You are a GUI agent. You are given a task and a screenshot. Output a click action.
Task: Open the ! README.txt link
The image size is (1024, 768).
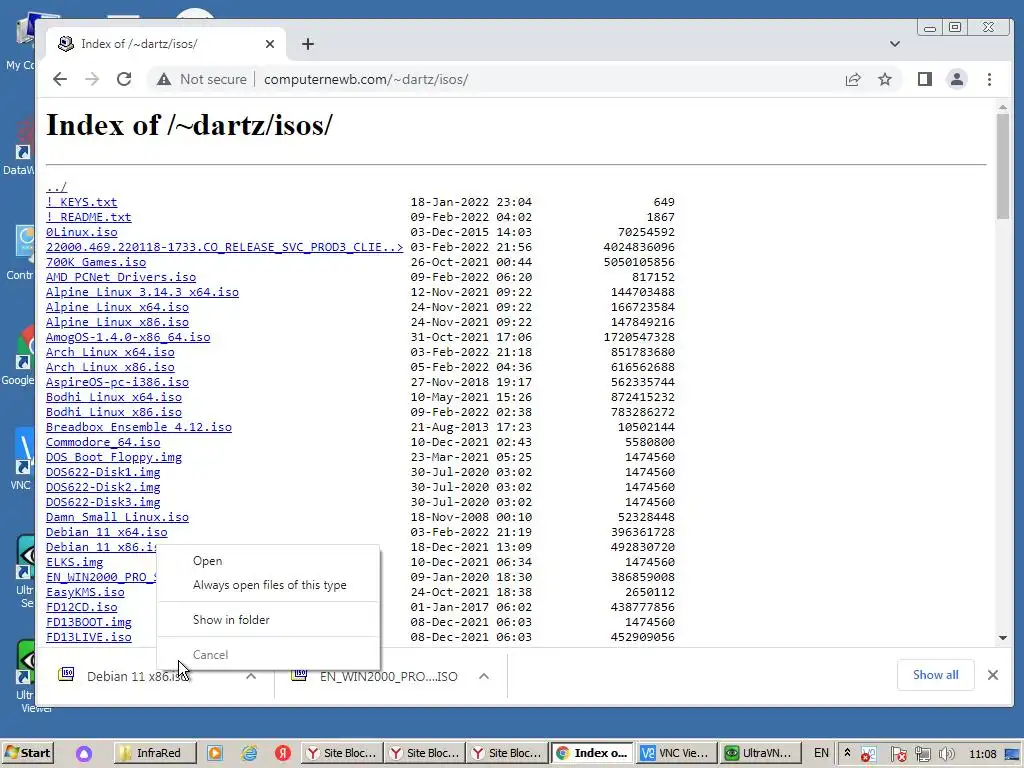(89, 217)
